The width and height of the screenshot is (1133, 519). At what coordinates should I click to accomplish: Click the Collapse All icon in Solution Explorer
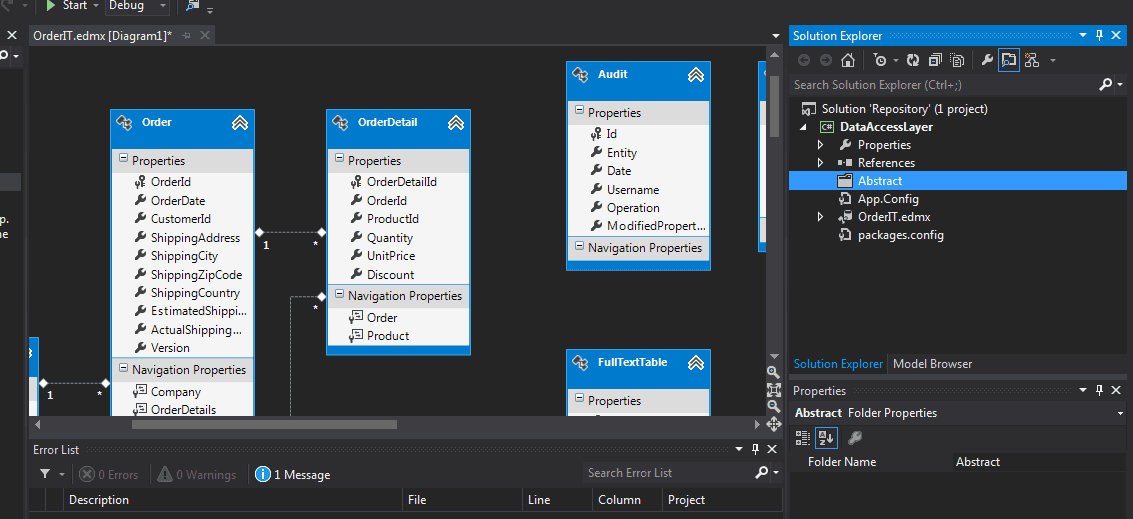tap(936, 61)
